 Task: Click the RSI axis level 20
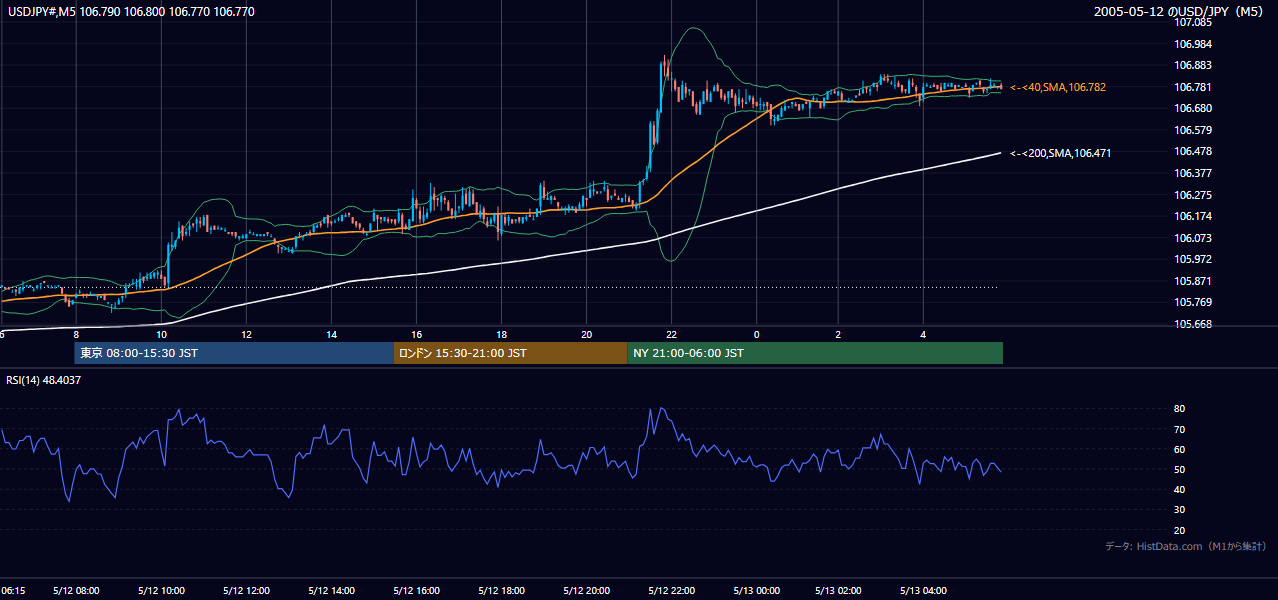(1180, 531)
